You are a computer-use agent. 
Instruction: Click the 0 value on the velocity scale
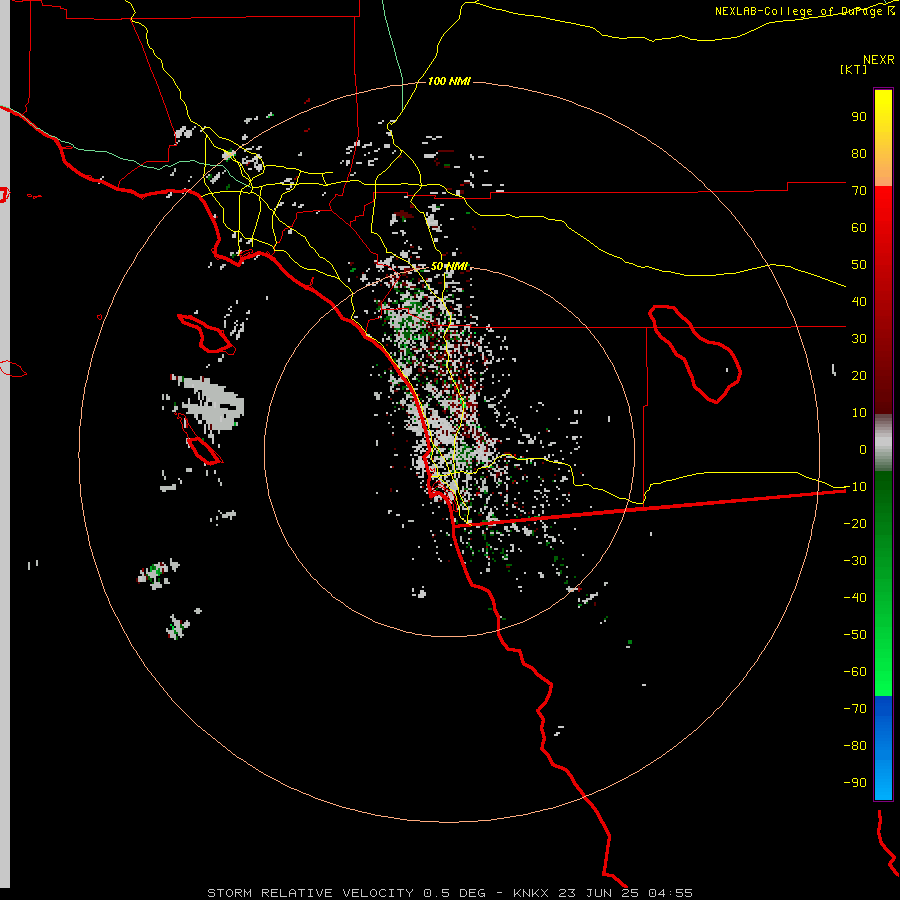[x=863, y=450]
